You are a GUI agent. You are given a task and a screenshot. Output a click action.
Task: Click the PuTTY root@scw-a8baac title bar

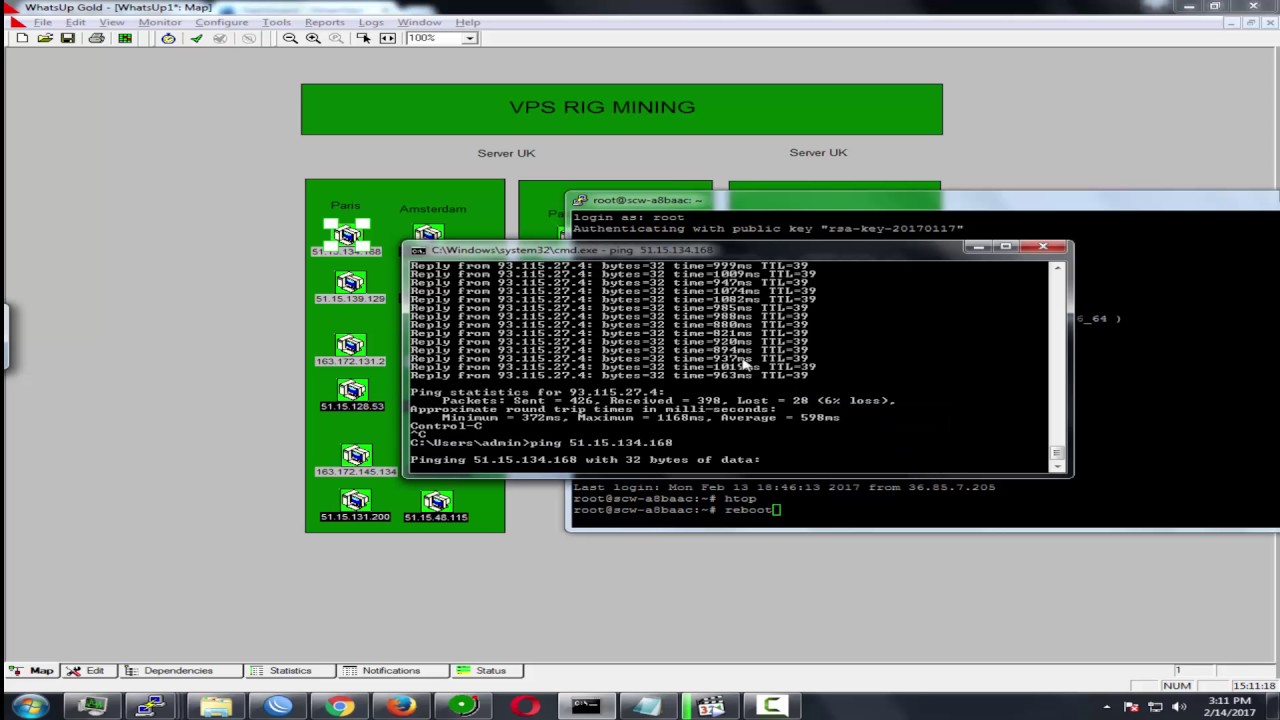tap(920, 200)
